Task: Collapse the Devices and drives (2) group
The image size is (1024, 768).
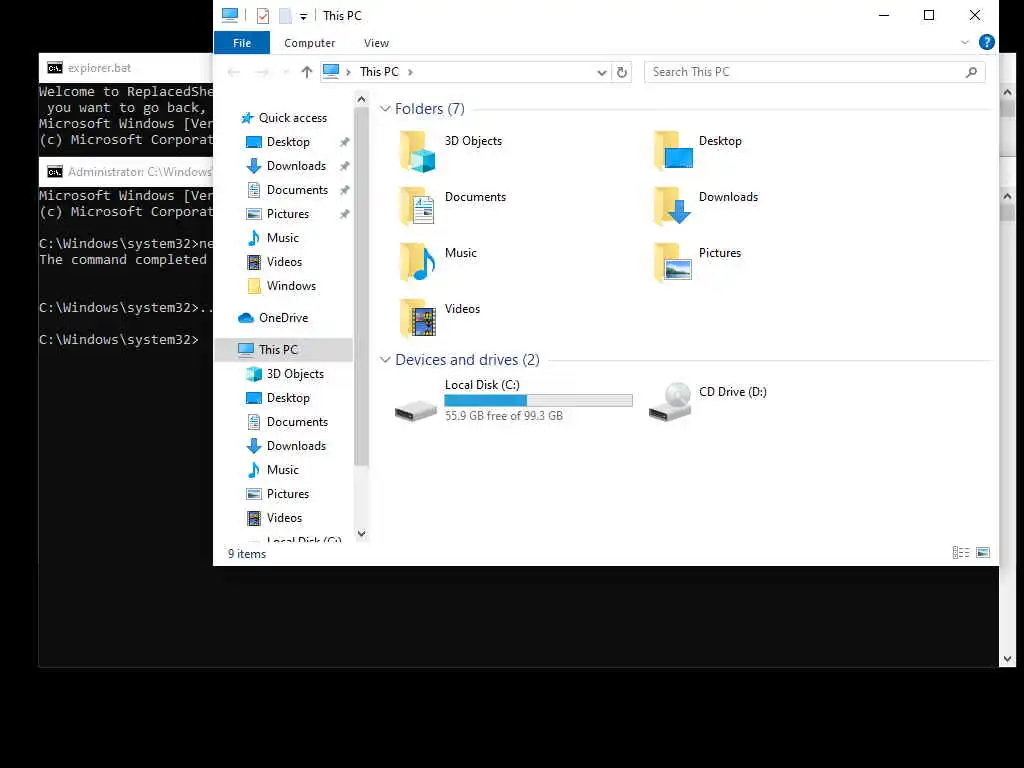Action: [385, 360]
